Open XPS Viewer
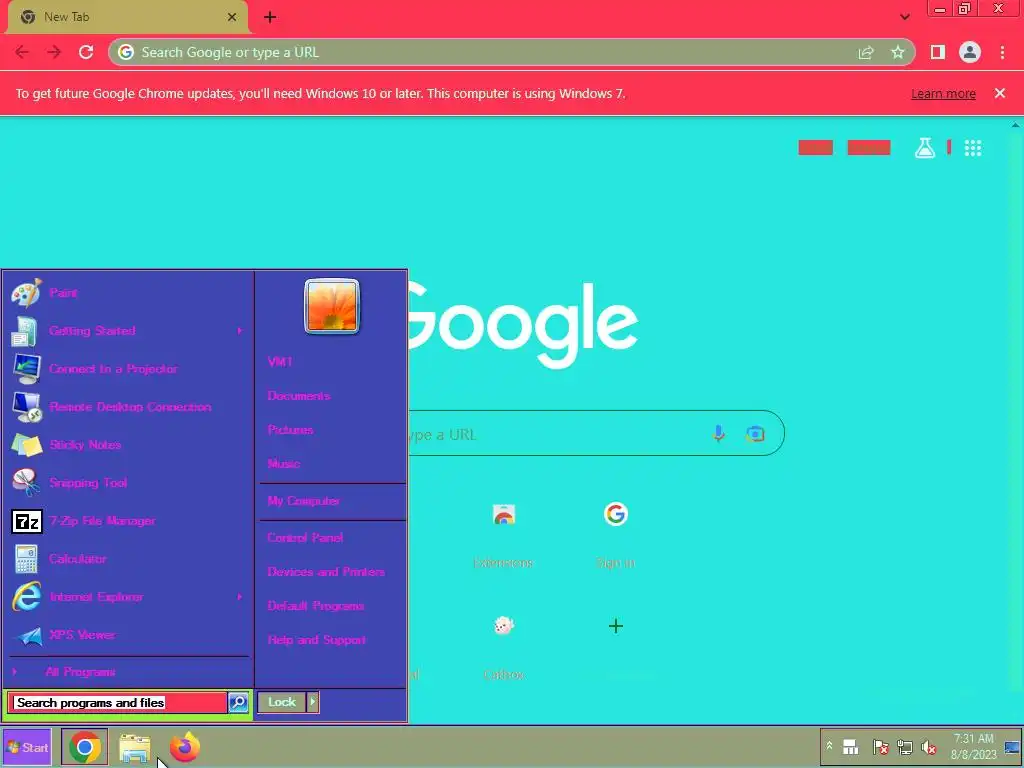Screen dimensions: 1024x768 tap(128, 634)
